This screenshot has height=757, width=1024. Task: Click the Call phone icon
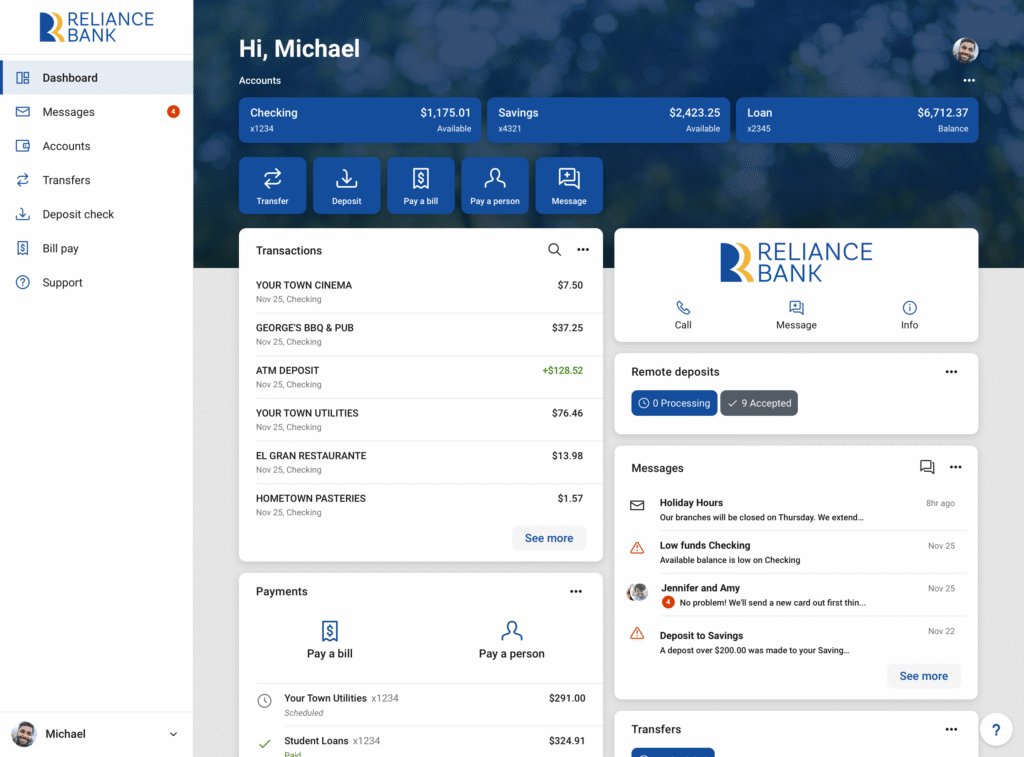pyautogui.click(x=683, y=308)
